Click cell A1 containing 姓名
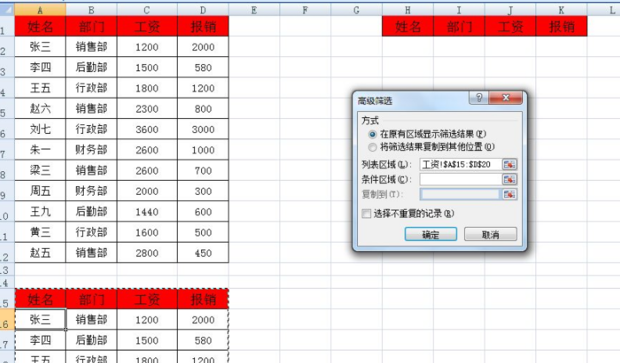The width and height of the screenshot is (620, 363). point(40,26)
